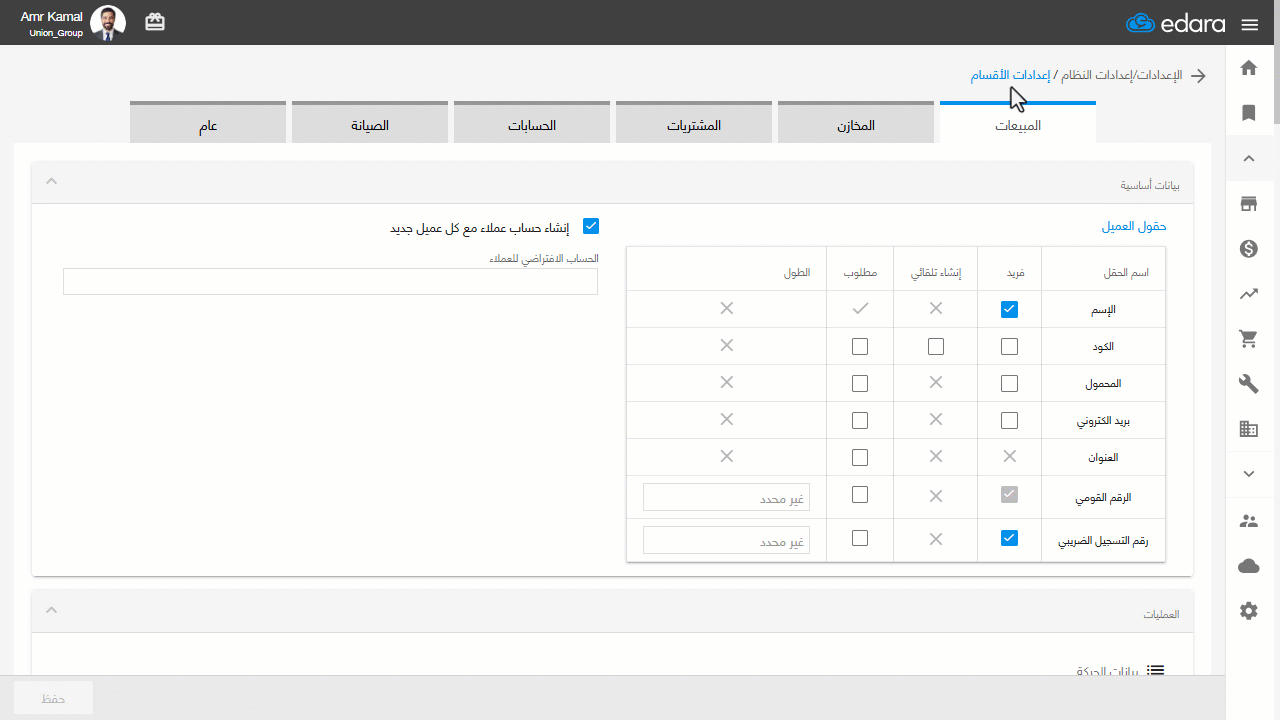Open store icon in sidebar
1280x720 pixels.
[1248, 204]
